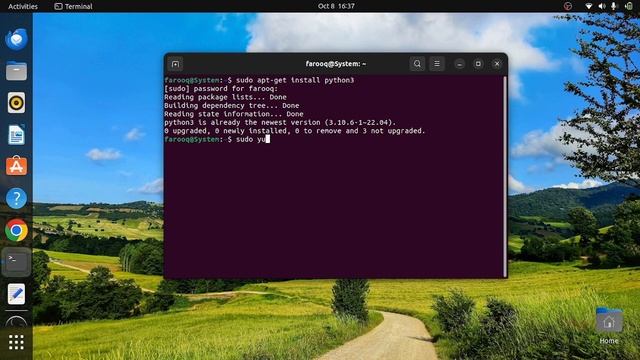Select the Terminal icon in dock
The image size is (640, 360).
[16, 262]
